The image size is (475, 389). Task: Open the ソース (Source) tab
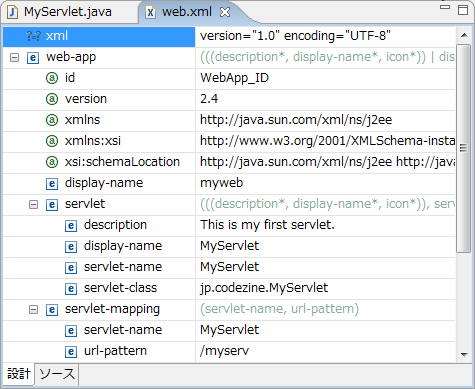57,374
